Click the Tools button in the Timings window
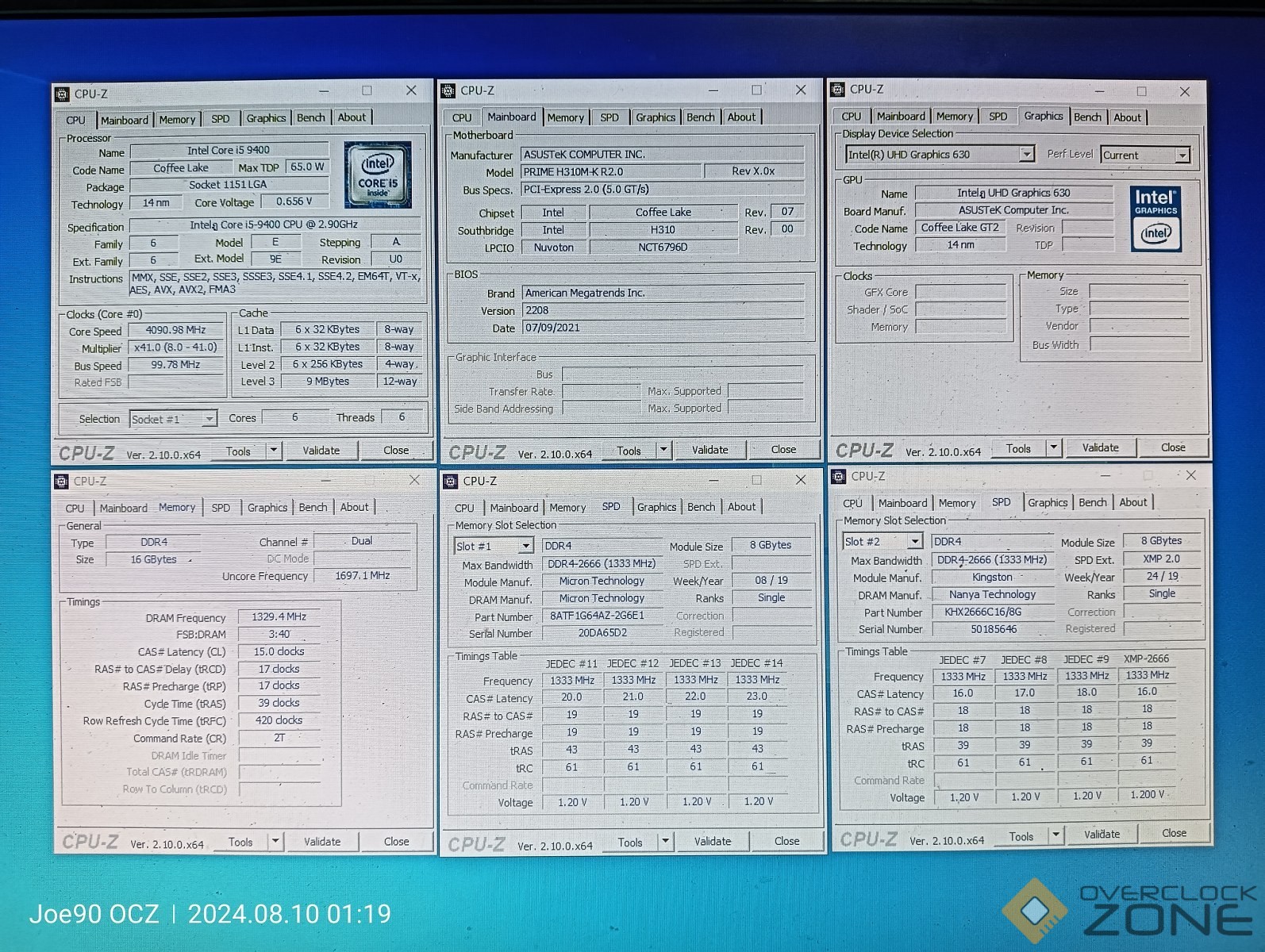The width and height of the screenshot is (1265, 952). (240, 842)
